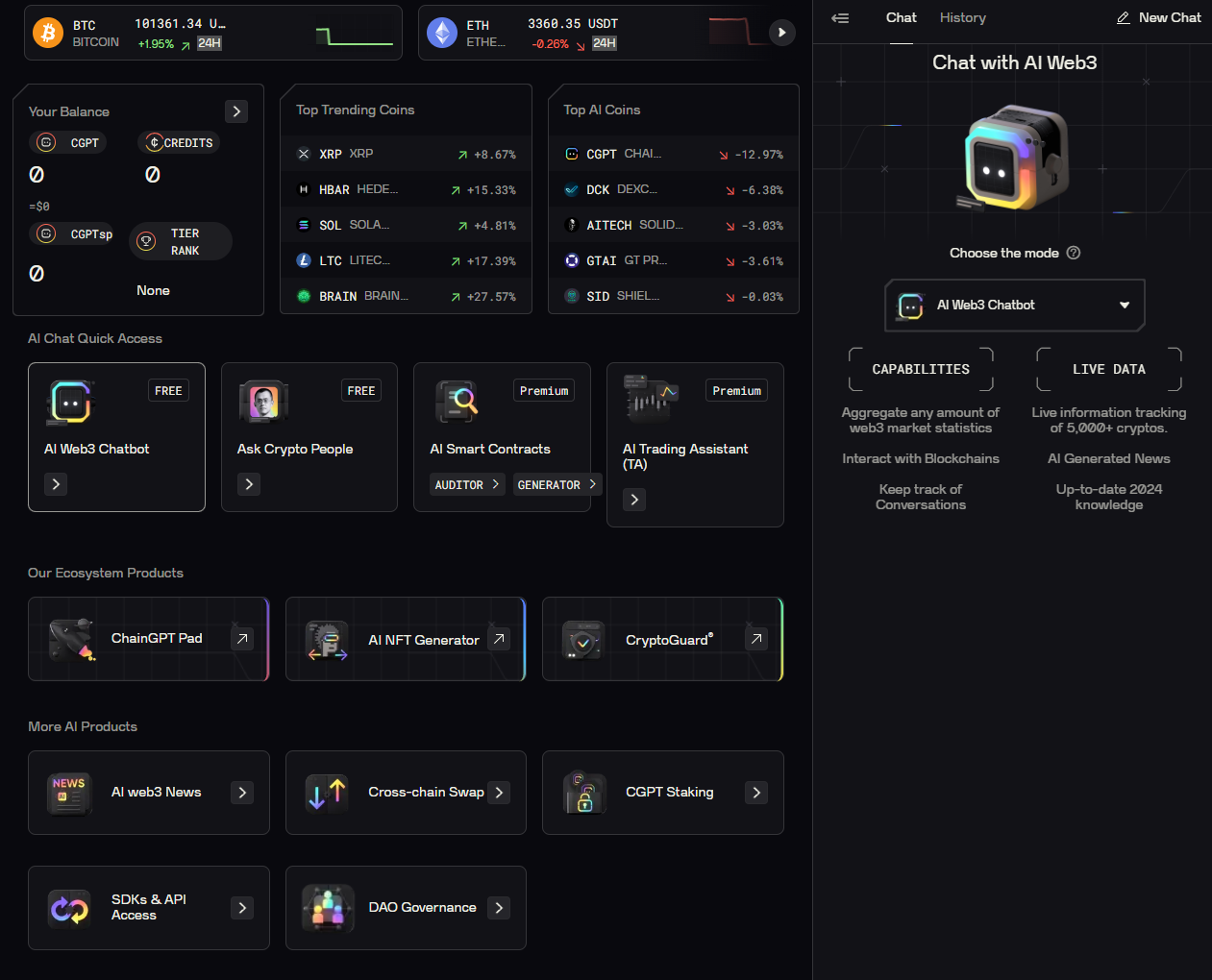Click the ETH 24H timeframe label
The height and width of the screenshot is (980, 1212).
point(605,43)
